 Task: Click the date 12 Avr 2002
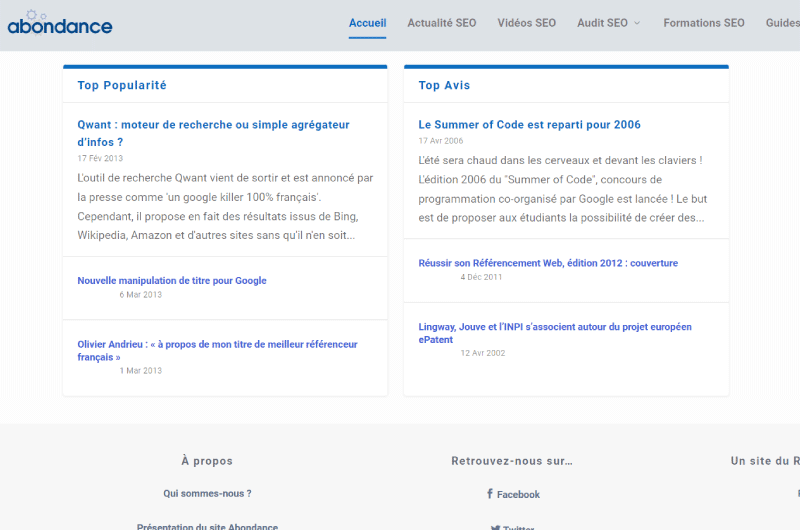click(x=483, y=353)
